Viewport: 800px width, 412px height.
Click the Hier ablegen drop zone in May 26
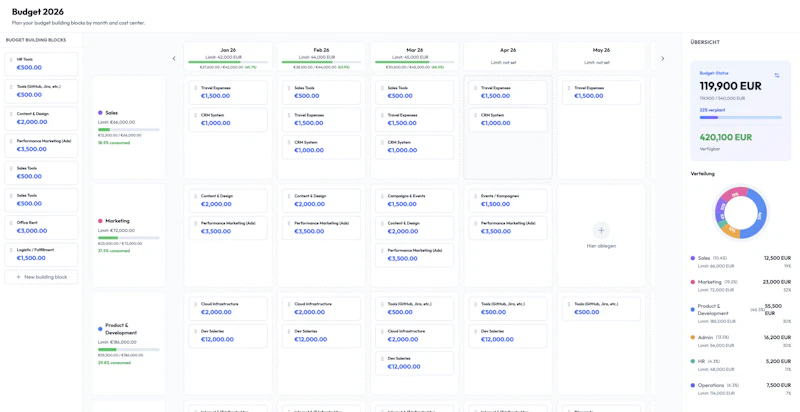point(601,236)
